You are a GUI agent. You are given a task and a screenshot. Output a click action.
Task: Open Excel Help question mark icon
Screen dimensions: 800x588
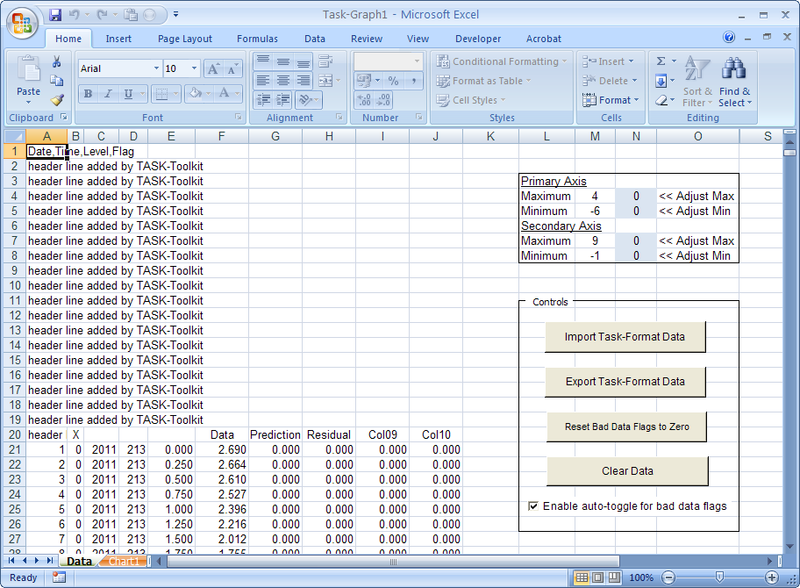tap(729, 38)
